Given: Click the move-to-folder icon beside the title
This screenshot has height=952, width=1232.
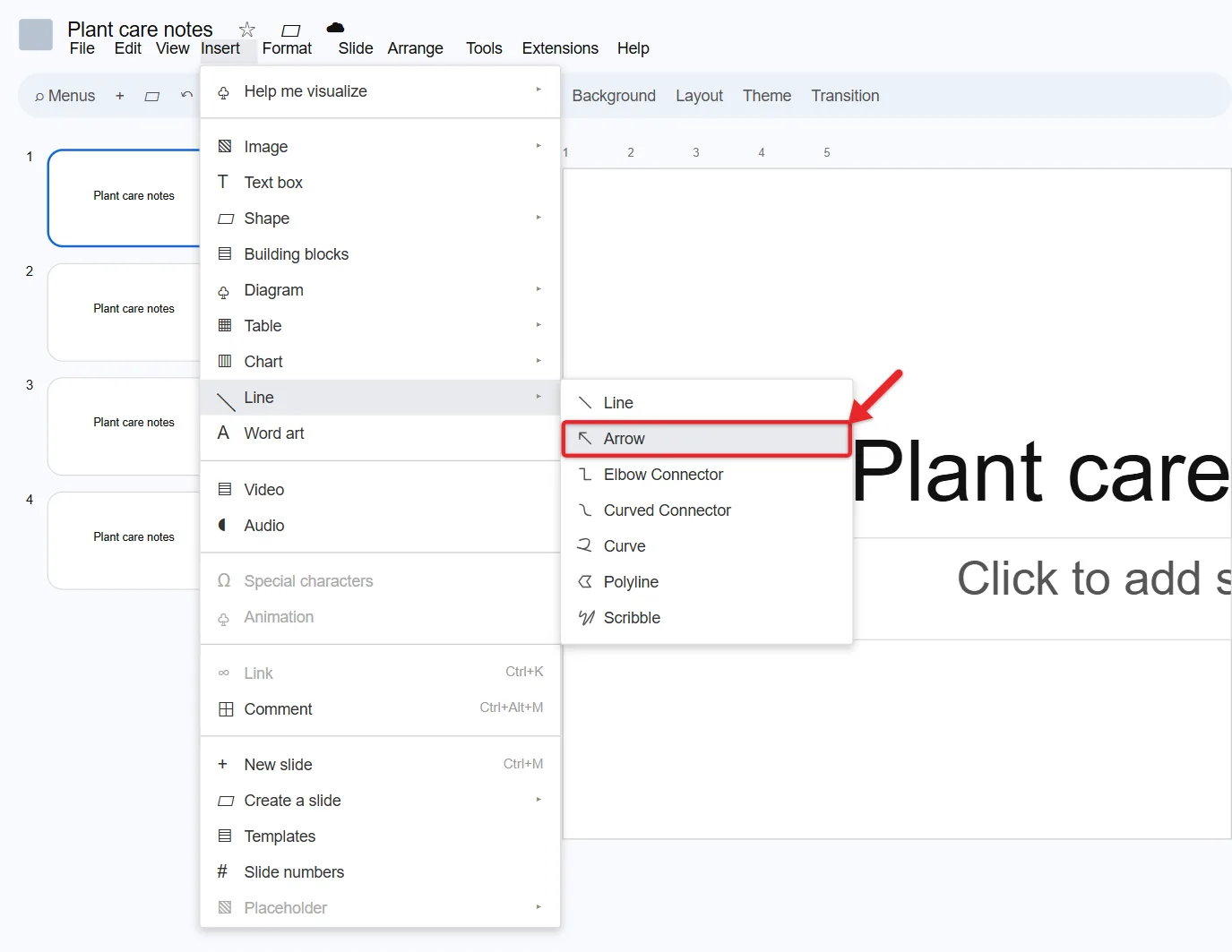Looking at the screenshot, I should [x=291, y=30].
